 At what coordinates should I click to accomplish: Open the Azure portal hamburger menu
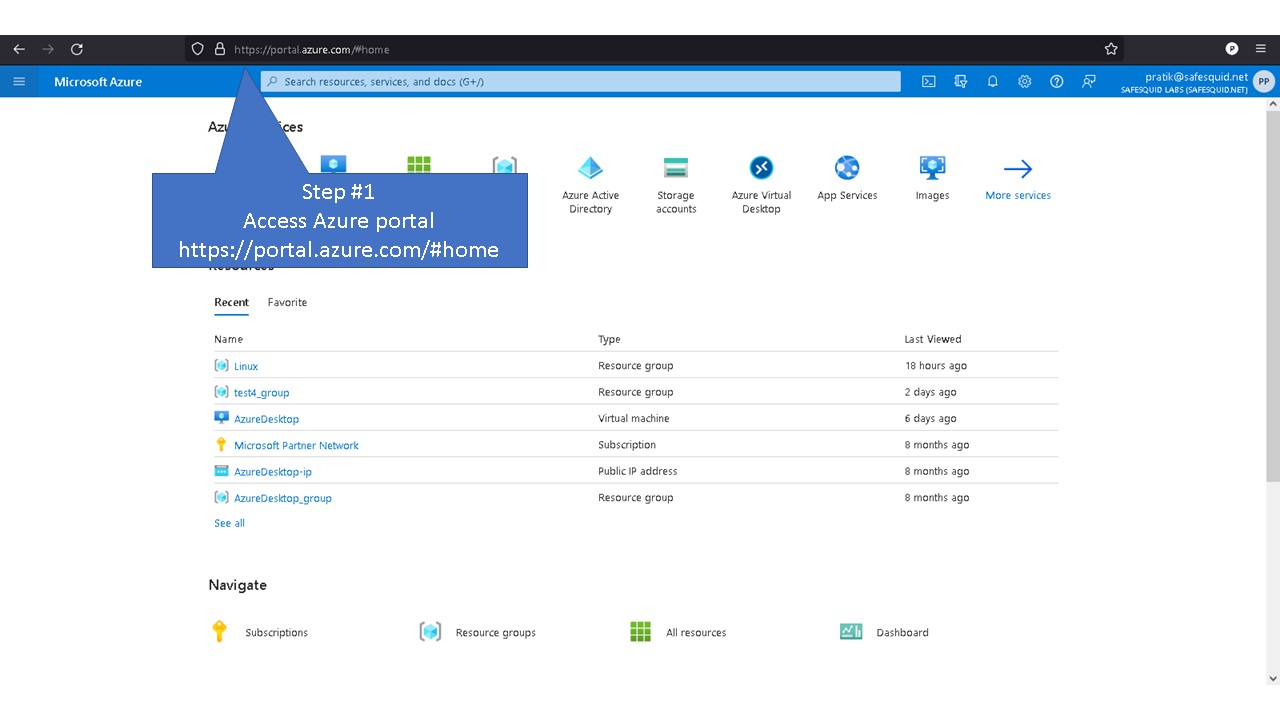[x=19, y=82]
